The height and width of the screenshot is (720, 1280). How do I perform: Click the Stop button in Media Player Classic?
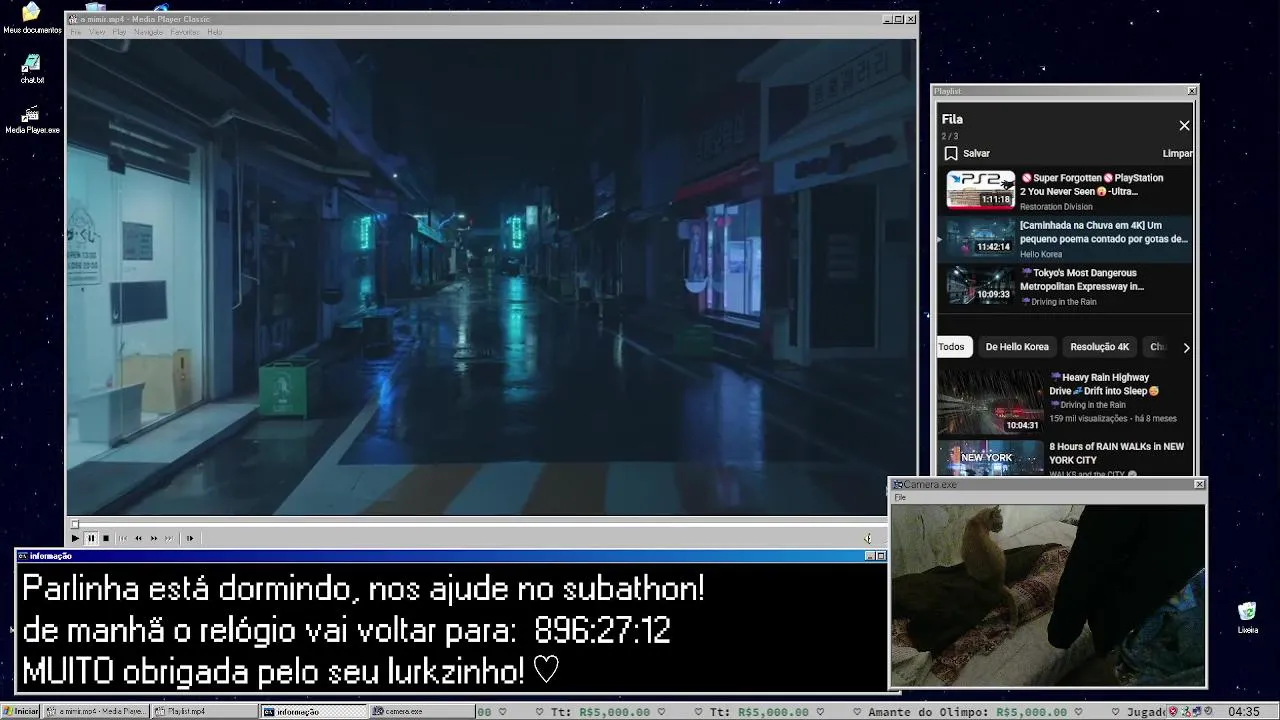point(106,538)
